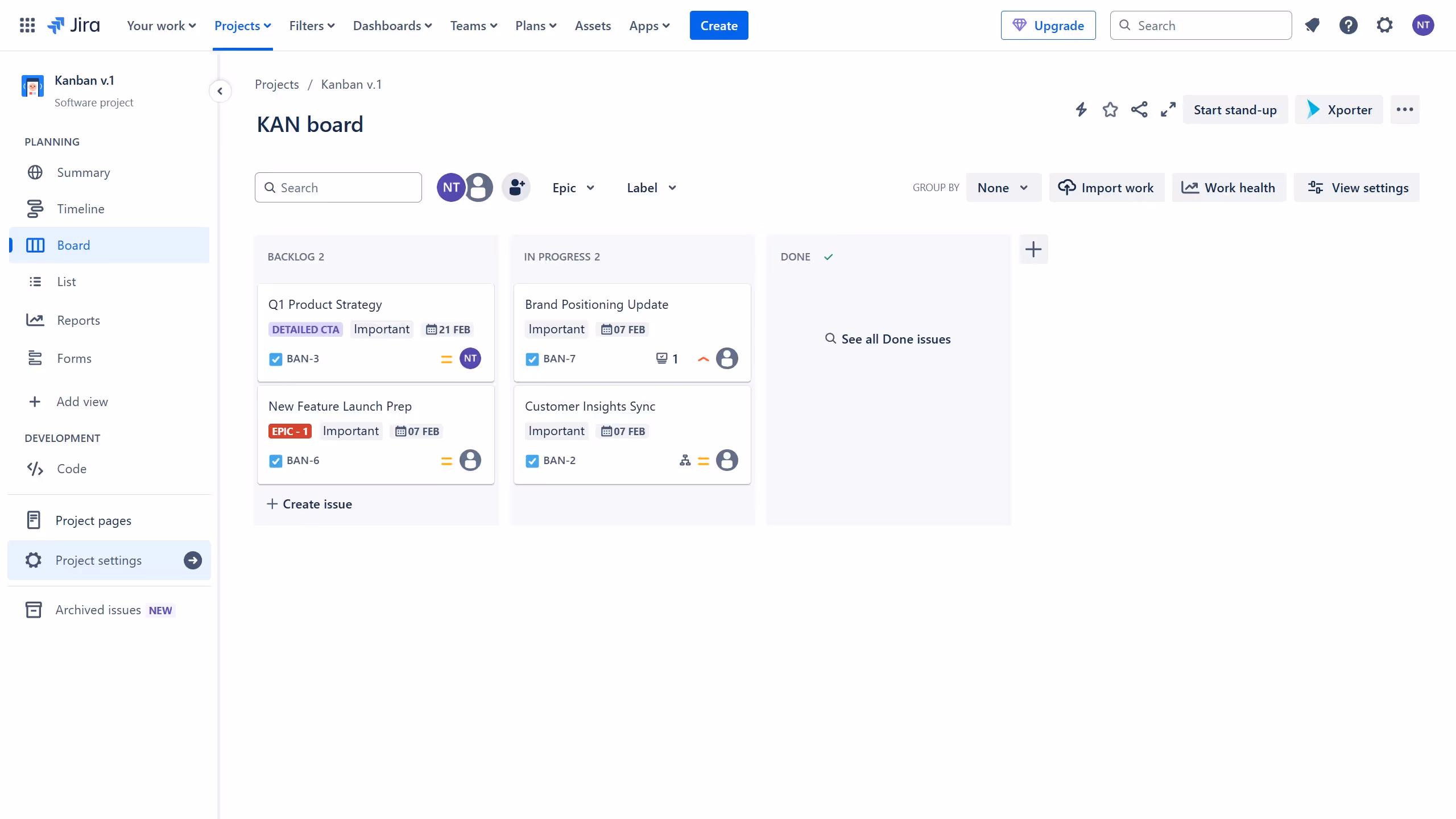The width and height of the screenshot is (1456, 819).
Task: Open the Group by None dropdown
Action: [1003, 187]
